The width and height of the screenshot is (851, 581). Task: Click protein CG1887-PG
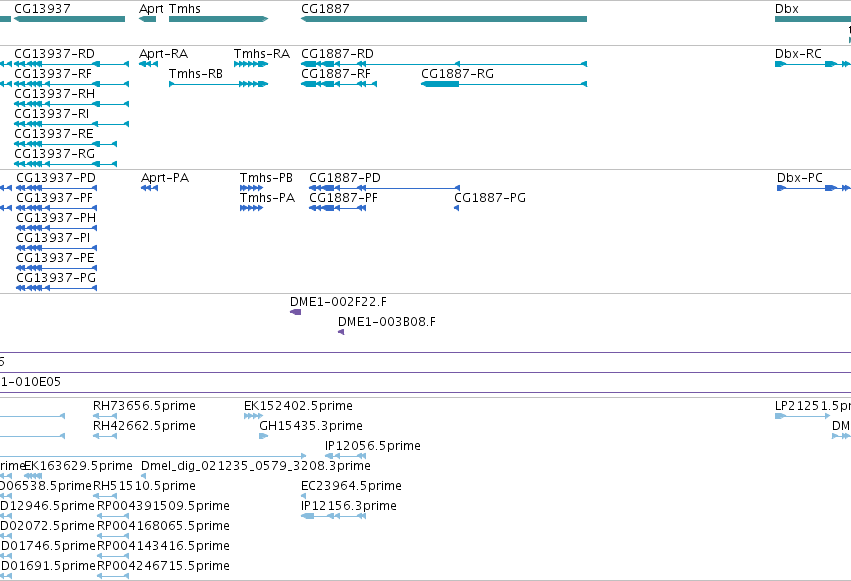[x=490, y=198]
